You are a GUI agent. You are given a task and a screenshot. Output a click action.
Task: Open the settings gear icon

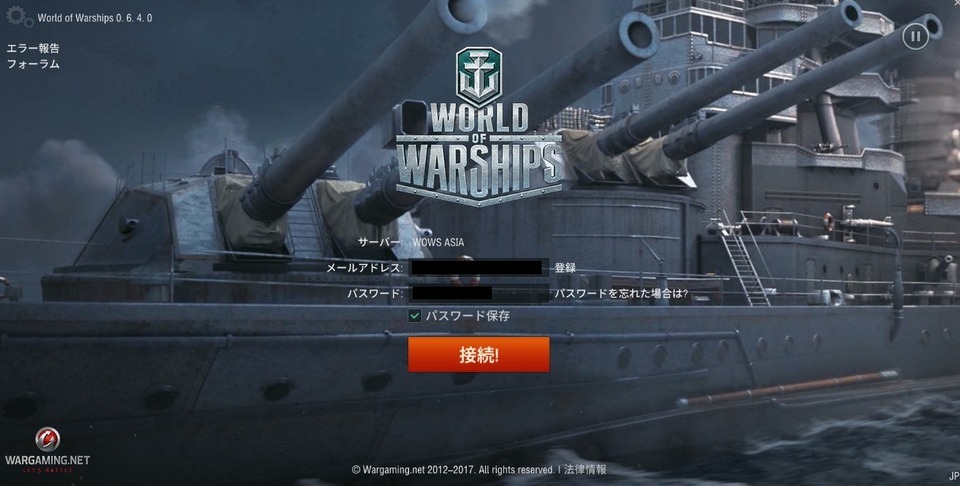point(19,17)
